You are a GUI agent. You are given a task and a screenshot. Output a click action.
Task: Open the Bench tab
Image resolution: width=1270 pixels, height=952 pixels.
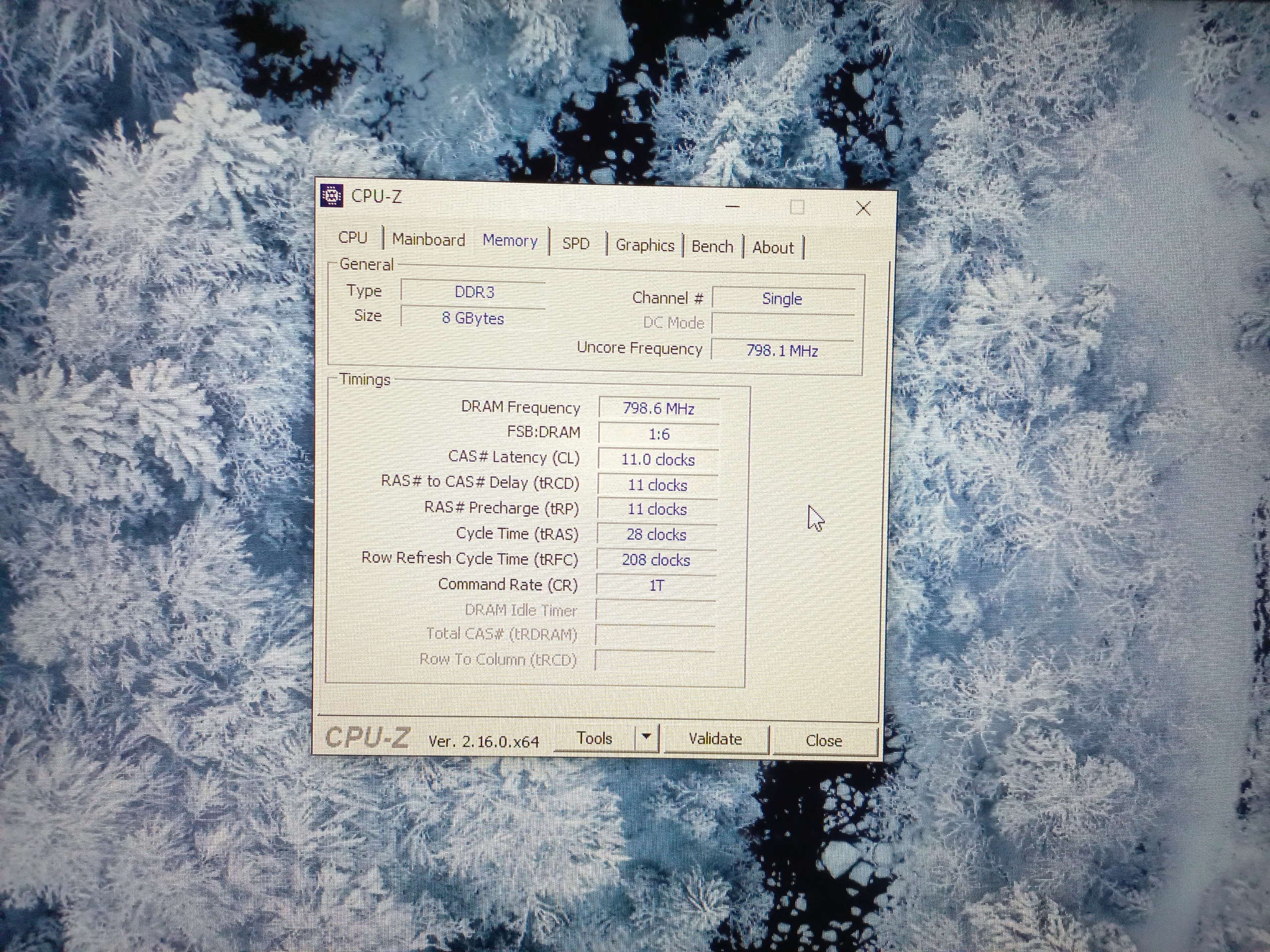pos(712,247)
